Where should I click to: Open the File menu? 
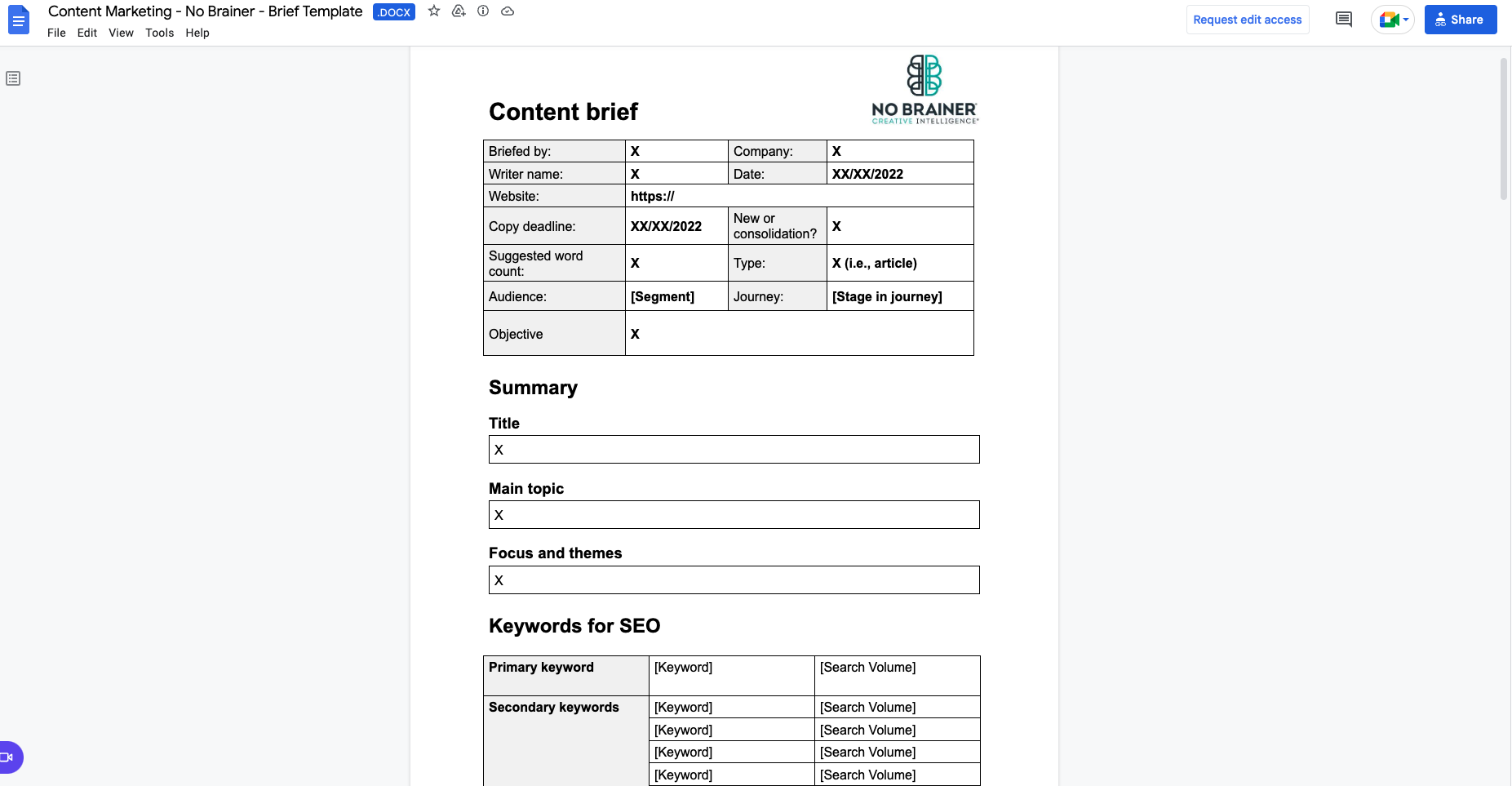(56, 33)
